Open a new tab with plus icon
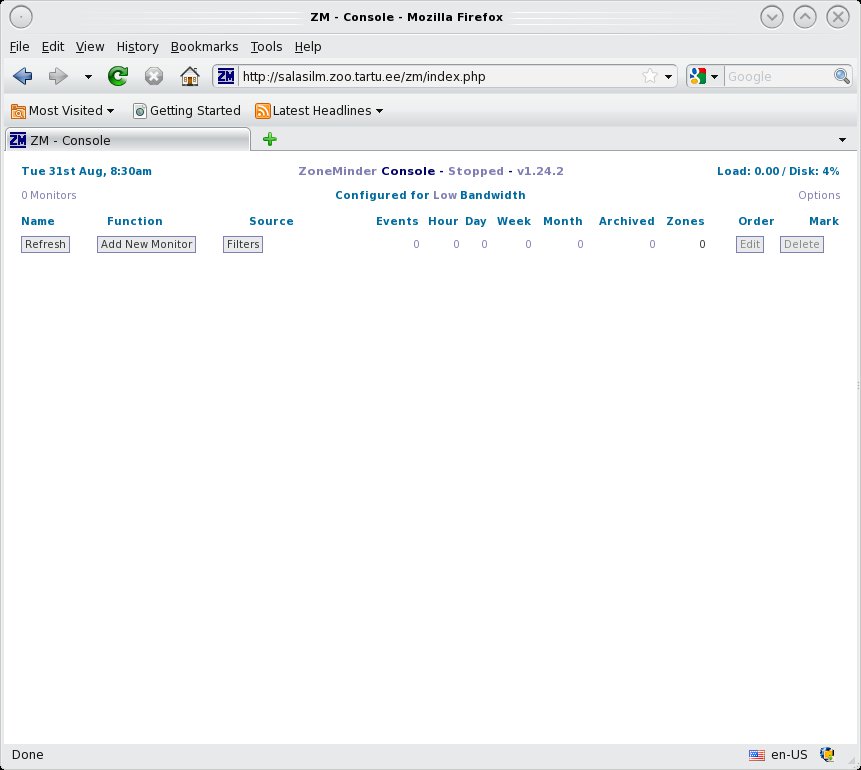 click(270, 140)
